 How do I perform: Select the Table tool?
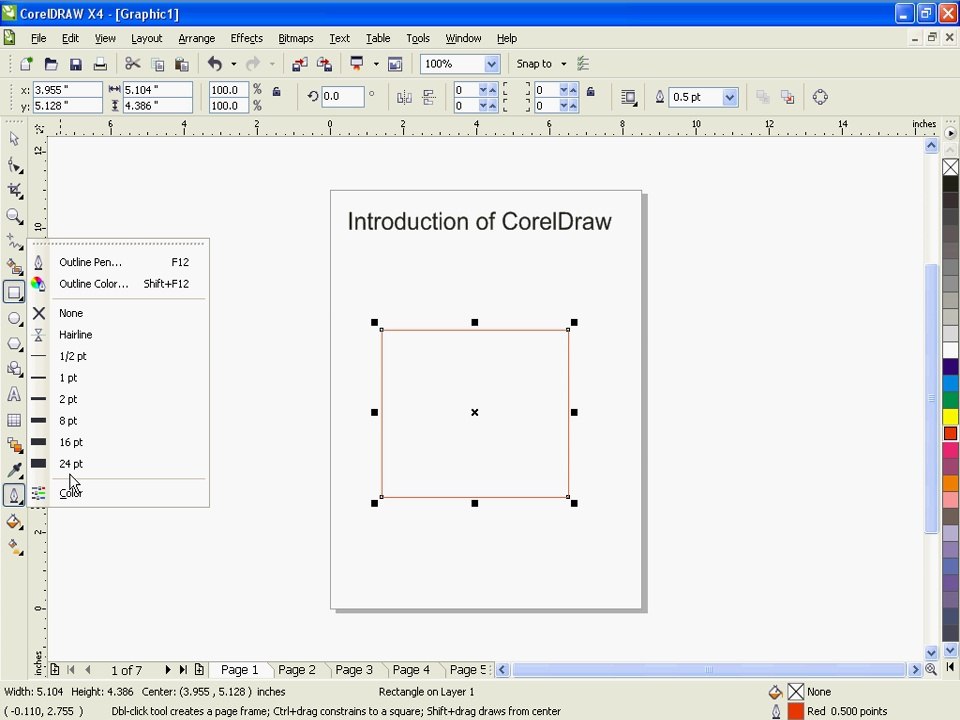14,420
